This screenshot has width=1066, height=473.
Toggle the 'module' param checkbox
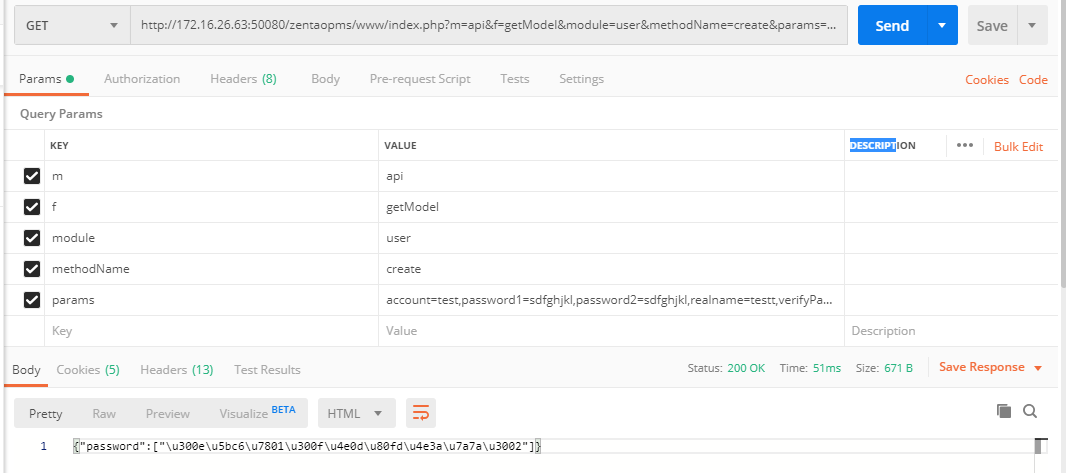coord(32,238)
